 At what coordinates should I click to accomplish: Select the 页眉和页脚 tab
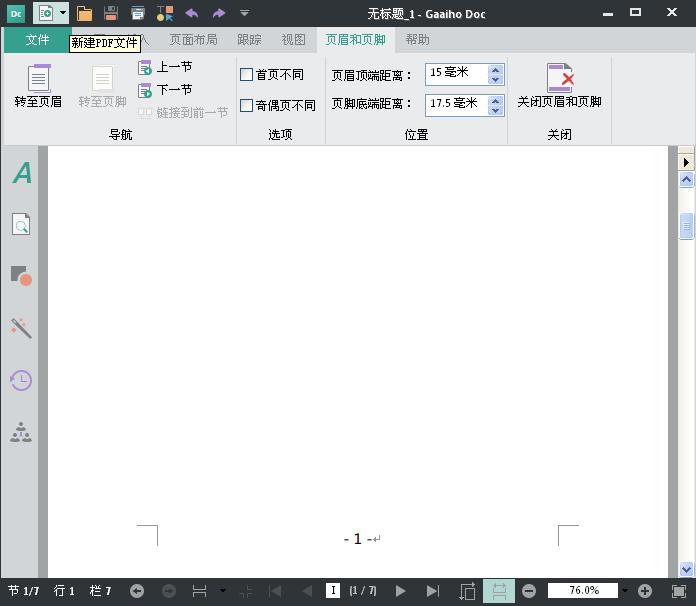[355, 40]
